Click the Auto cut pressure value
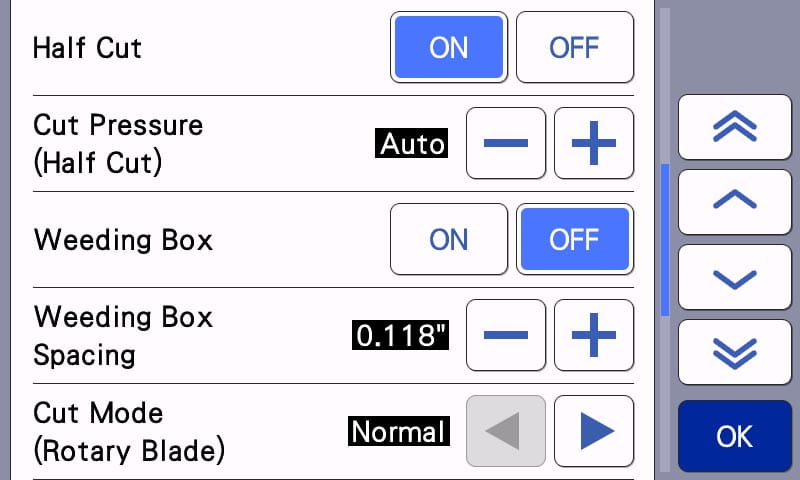 [x=412, y=144]
